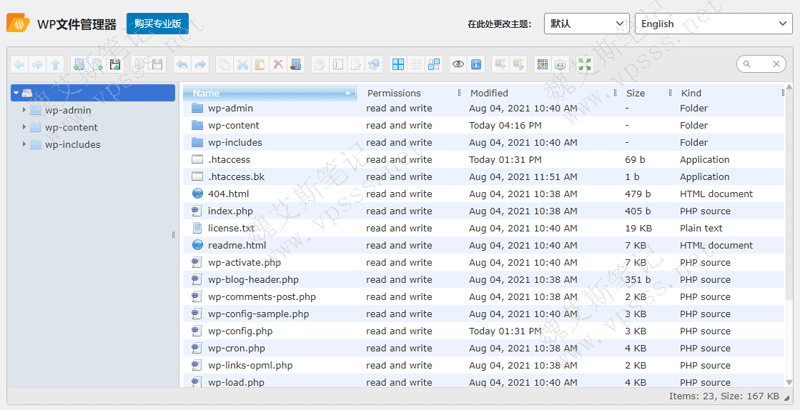The image size is (800, 410).
Task: Select wp-content in the folder tree
Action: pos(71,127)
